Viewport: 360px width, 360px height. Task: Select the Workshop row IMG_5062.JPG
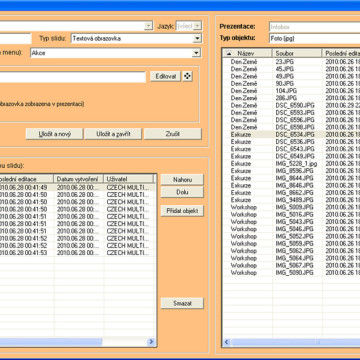tap(292, 251)
